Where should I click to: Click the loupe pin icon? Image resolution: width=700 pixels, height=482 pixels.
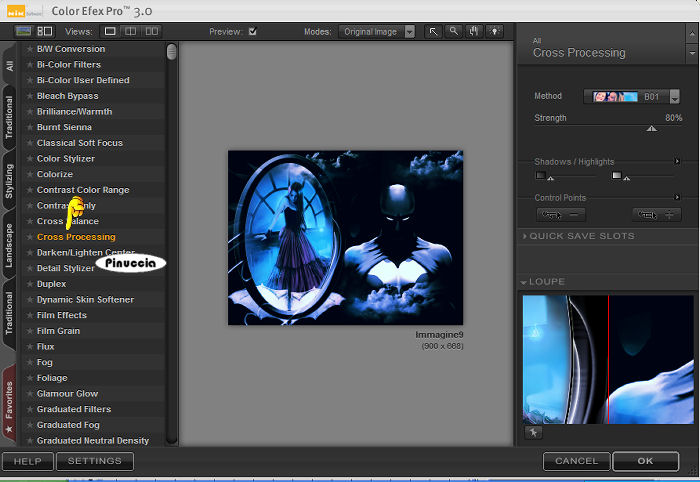tap(531, 433)
